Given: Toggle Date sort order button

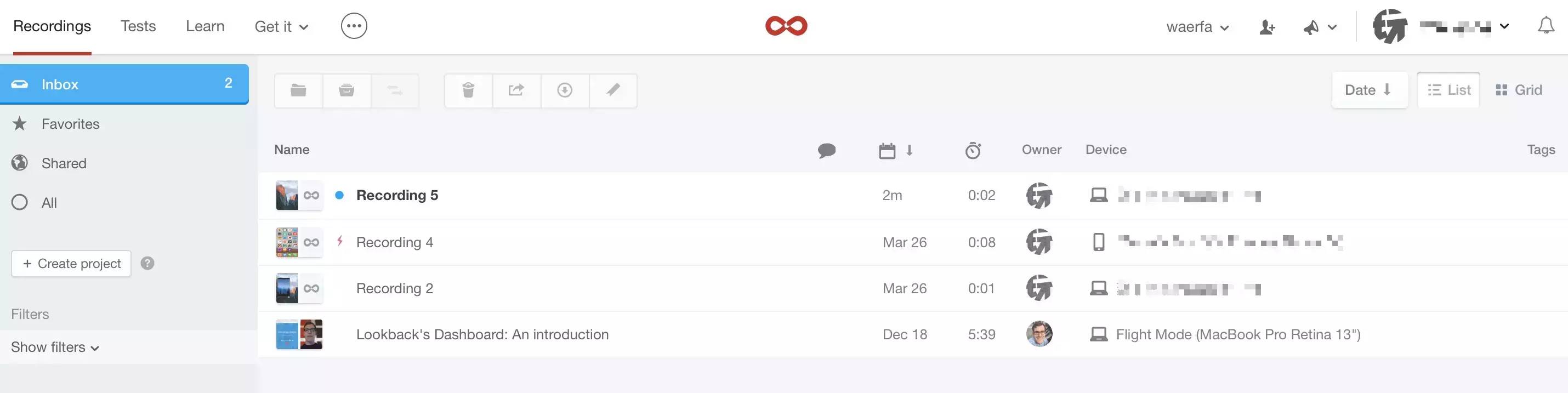Looking at the screenshot, I should pyautogui.click(x=1369, y=90).
